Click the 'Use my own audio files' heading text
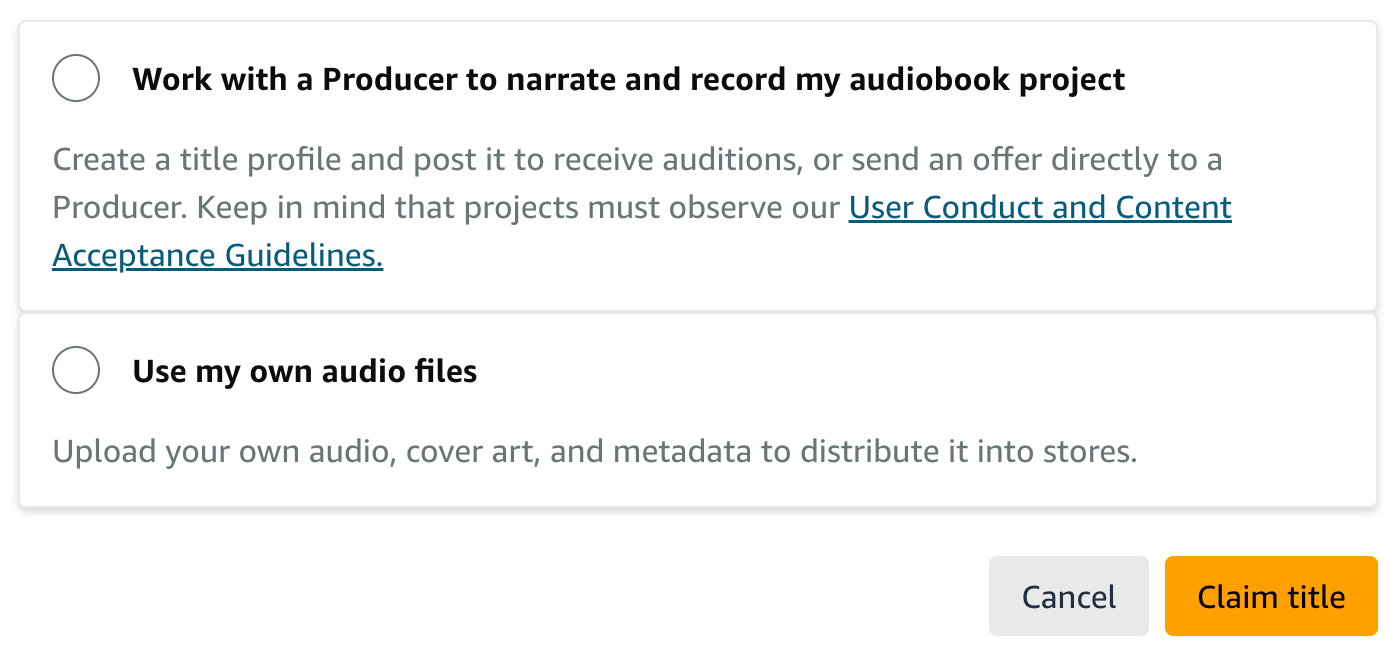The image size is (1394, 662). tap(305, 372)
